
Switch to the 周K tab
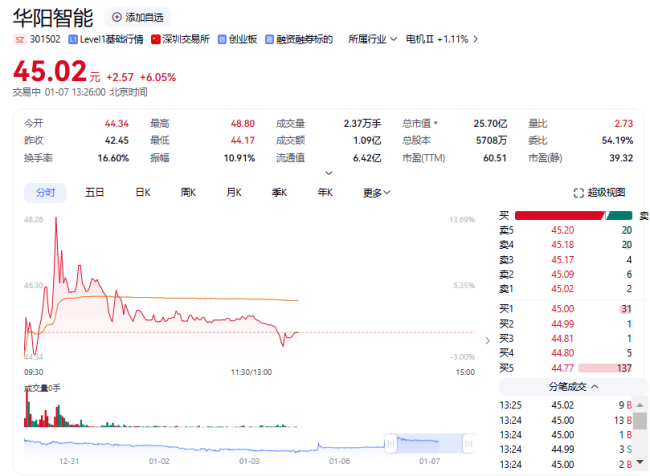point(188,192)
